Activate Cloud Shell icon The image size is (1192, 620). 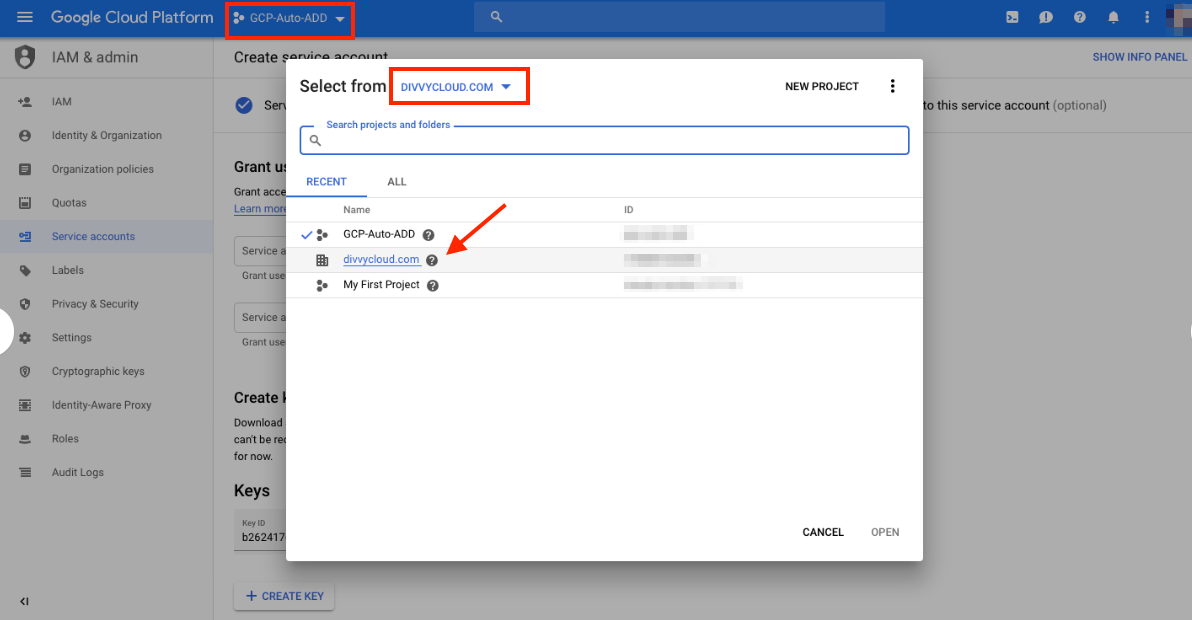1012,17
